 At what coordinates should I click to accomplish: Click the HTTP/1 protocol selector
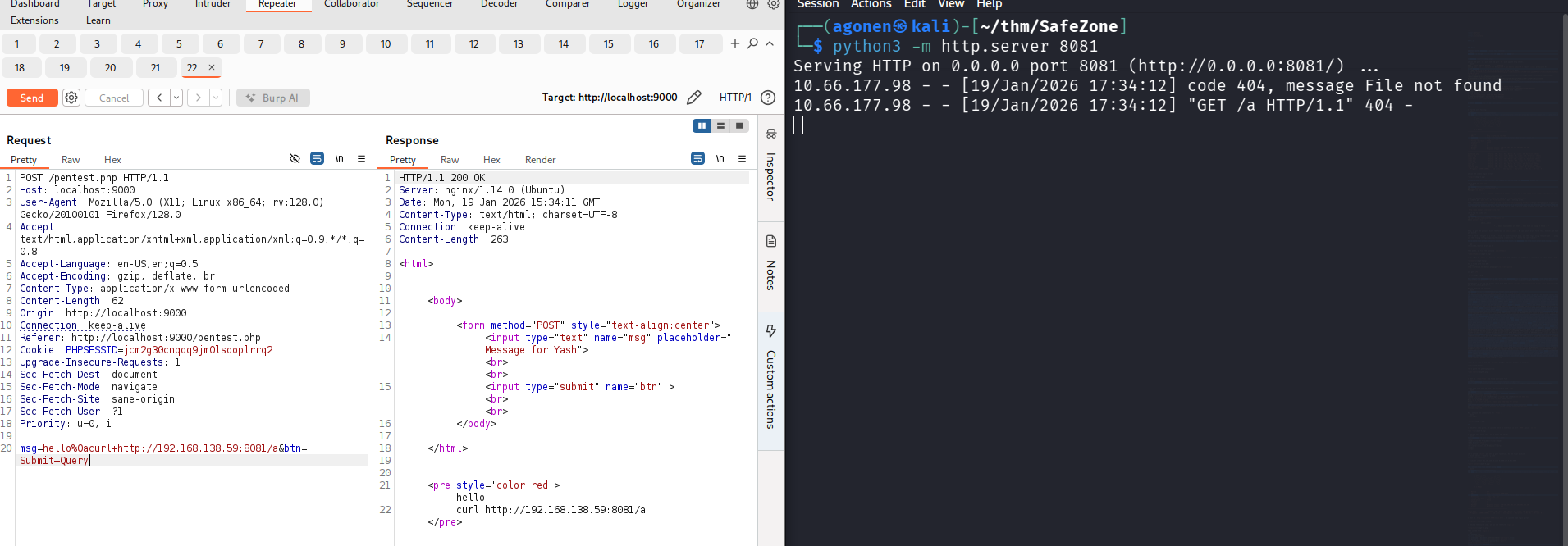point(735,98)
